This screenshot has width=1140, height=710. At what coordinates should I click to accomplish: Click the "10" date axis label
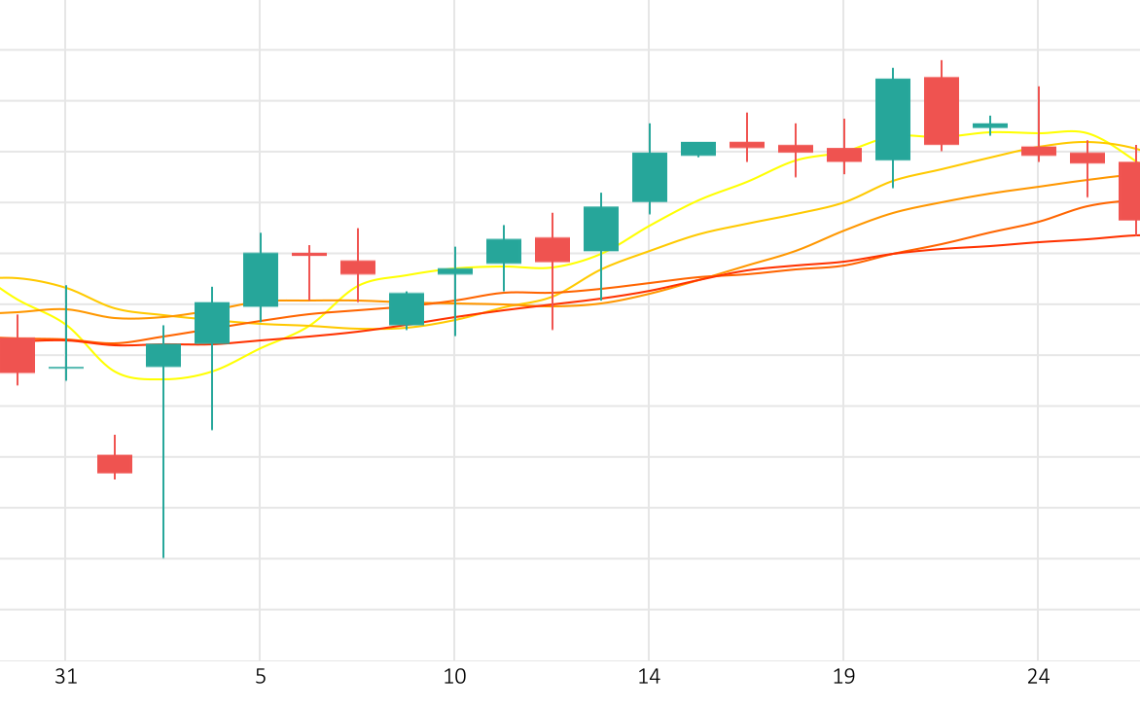(454, 677)
